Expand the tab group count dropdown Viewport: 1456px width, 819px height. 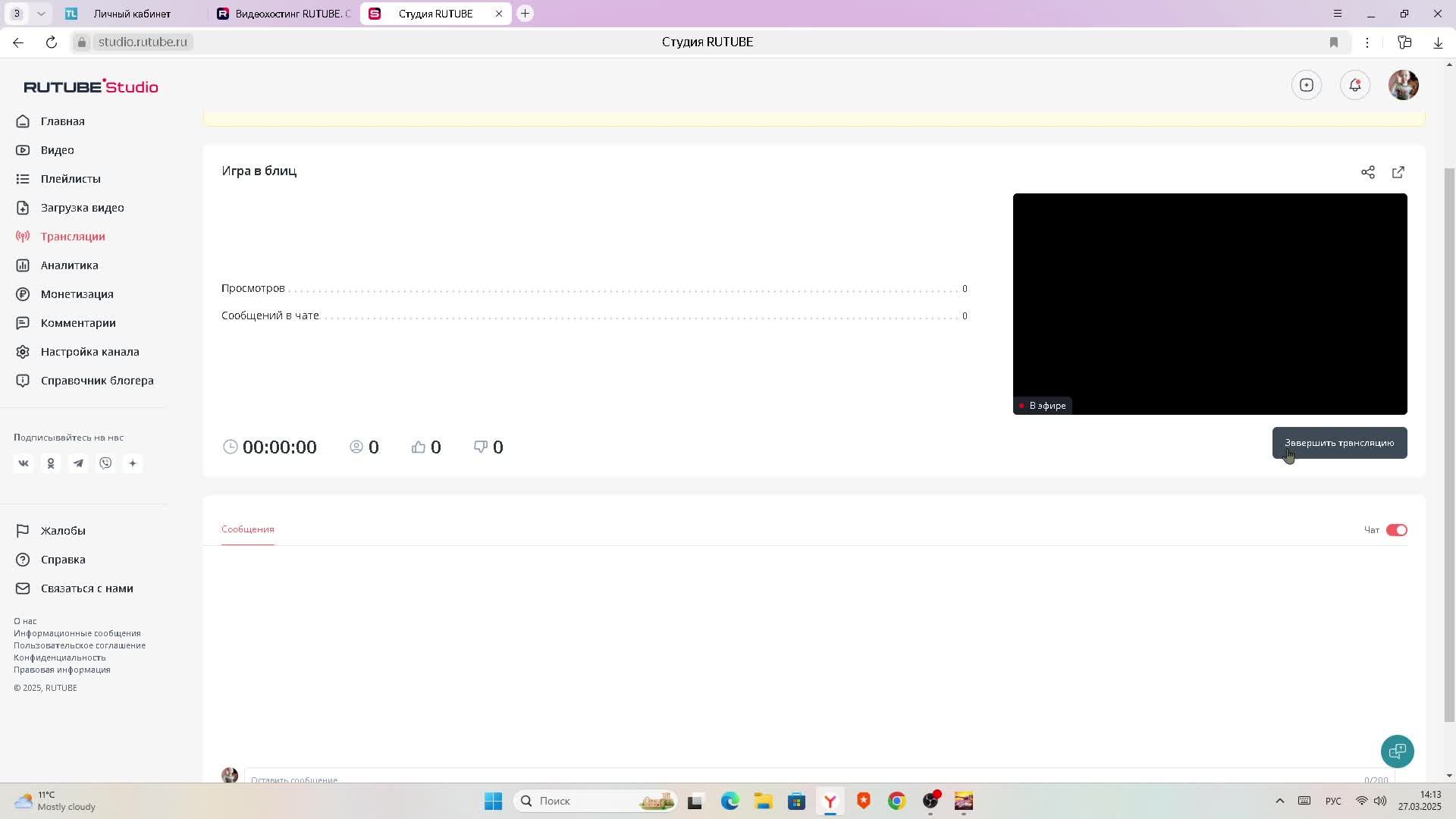tap(41, 14)
